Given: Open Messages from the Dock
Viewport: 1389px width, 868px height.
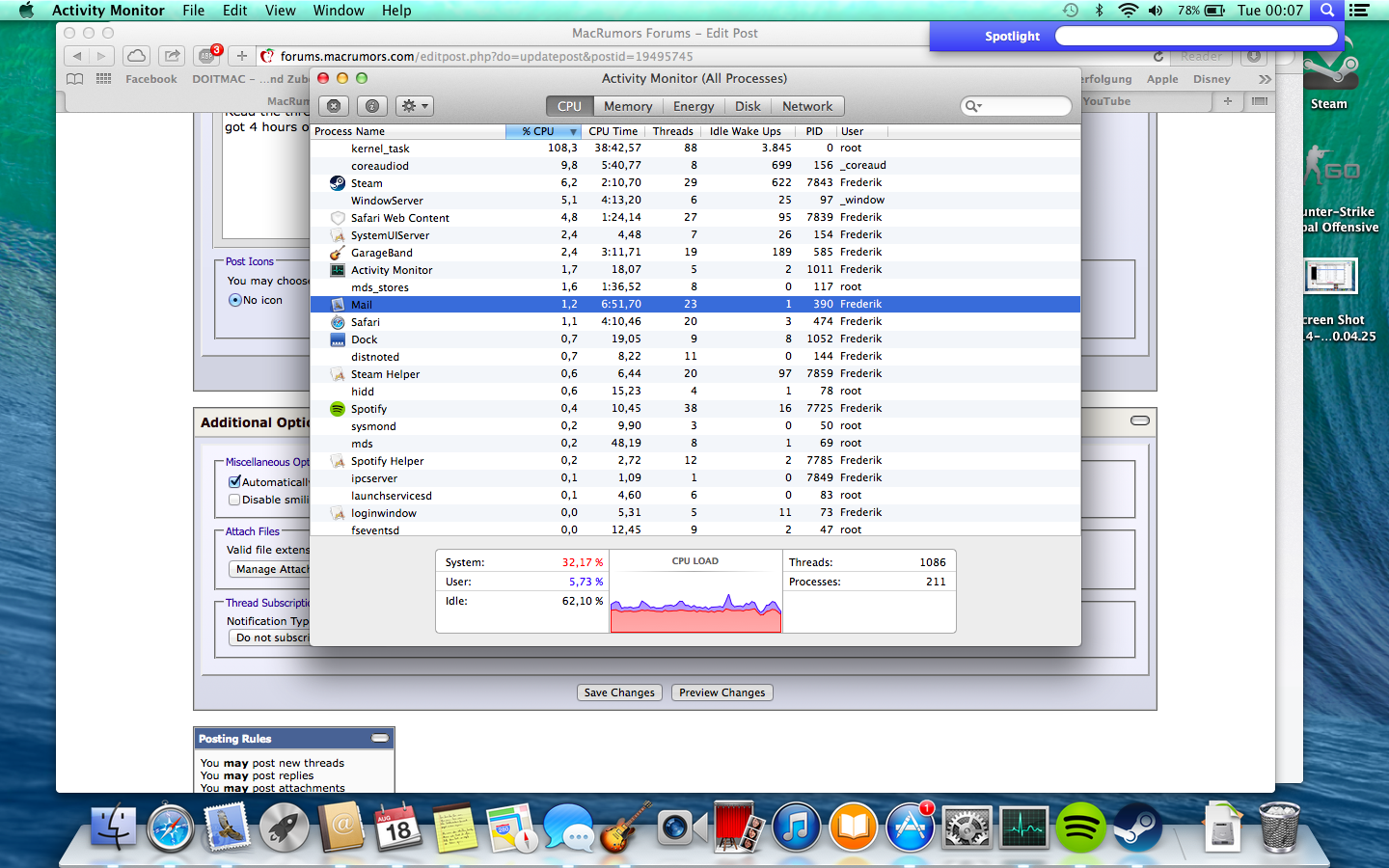Looking at the screenshot, I should coord(569,827).
